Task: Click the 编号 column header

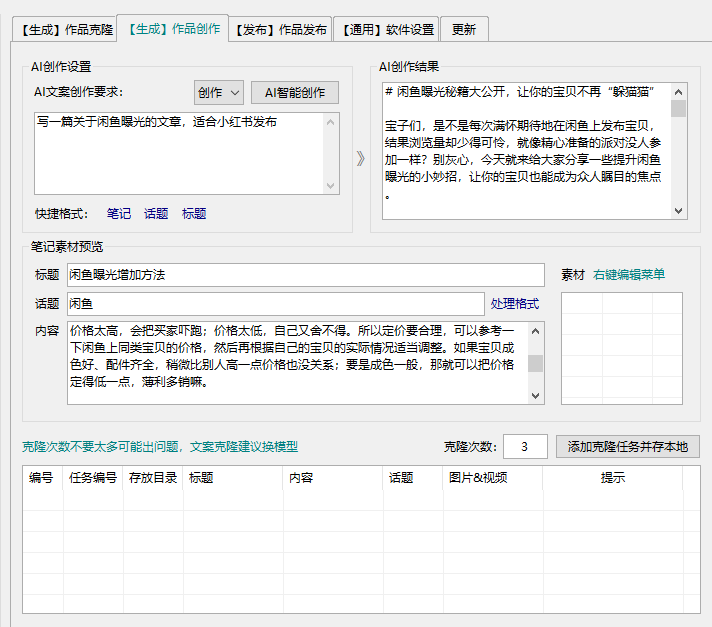Action: 42,478
